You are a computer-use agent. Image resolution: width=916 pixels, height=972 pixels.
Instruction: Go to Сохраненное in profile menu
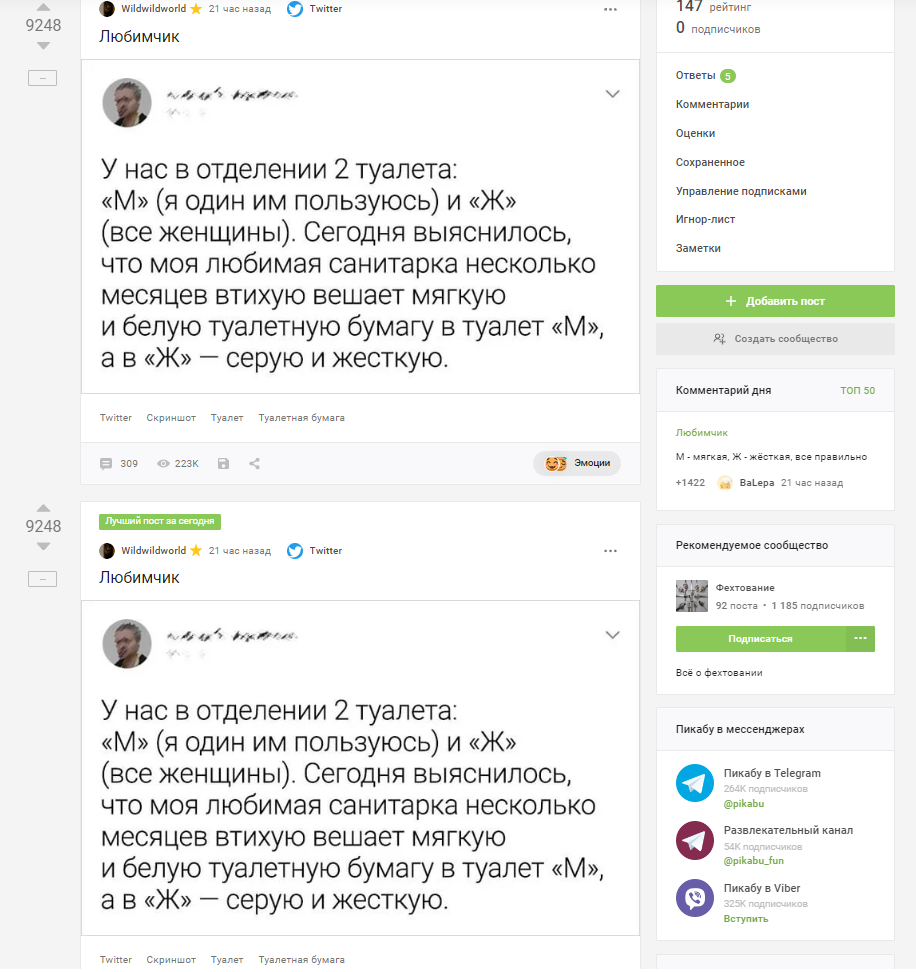pyautogui.click(x=710, y=162)
